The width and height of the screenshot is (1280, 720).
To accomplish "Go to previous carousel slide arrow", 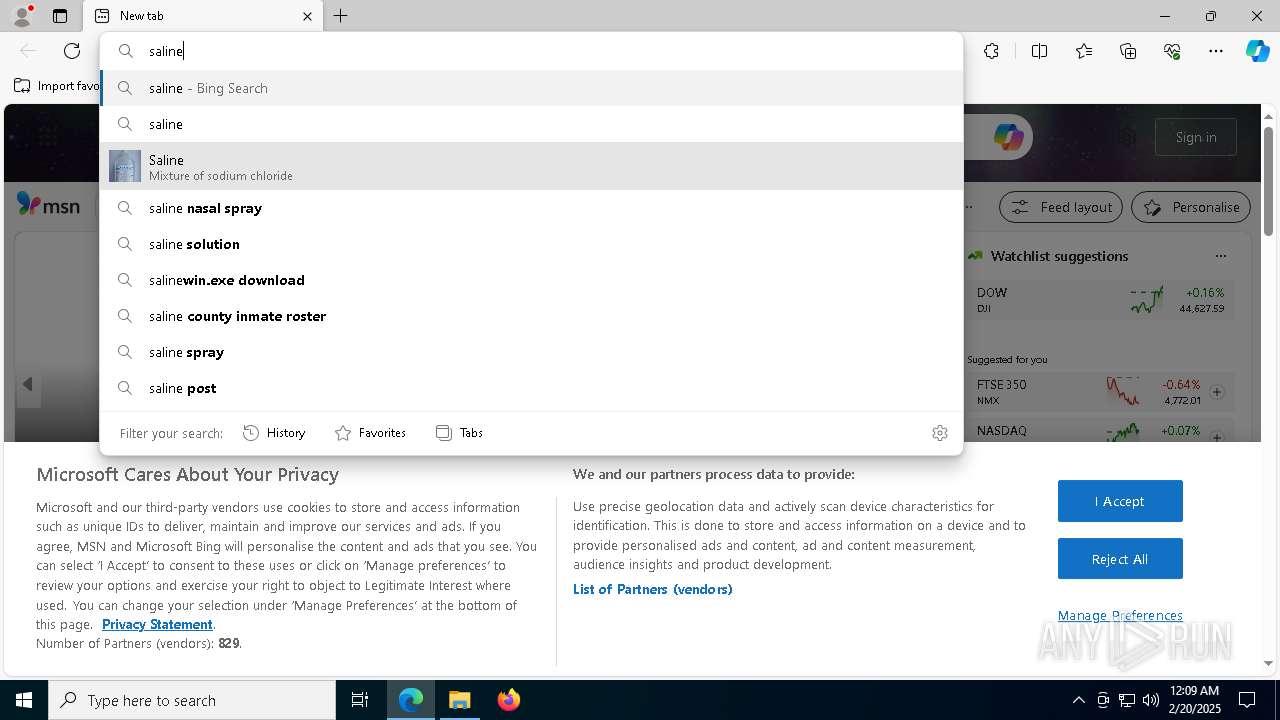I will (28, 385).
